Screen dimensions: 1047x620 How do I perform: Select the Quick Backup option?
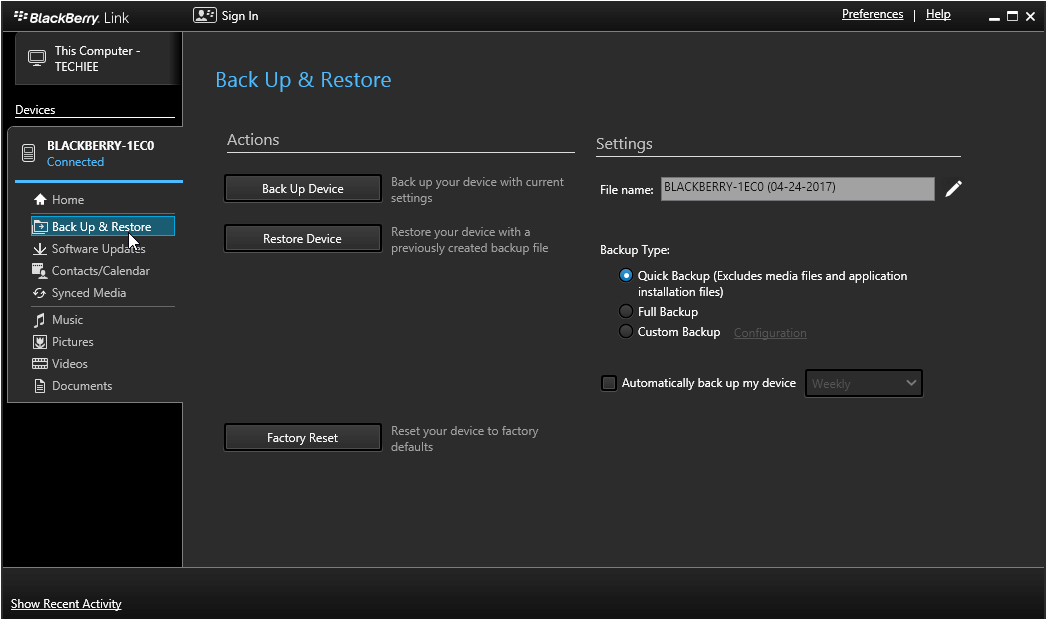pyautogui.click(x=626, y=275)
